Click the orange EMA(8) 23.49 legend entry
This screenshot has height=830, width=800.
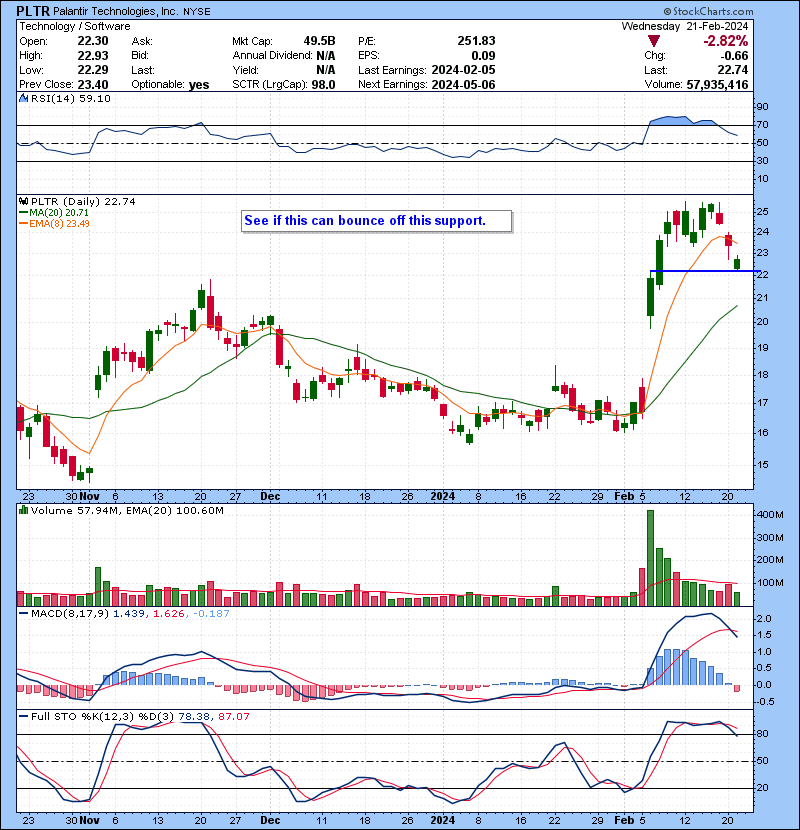tap(54, 223)
